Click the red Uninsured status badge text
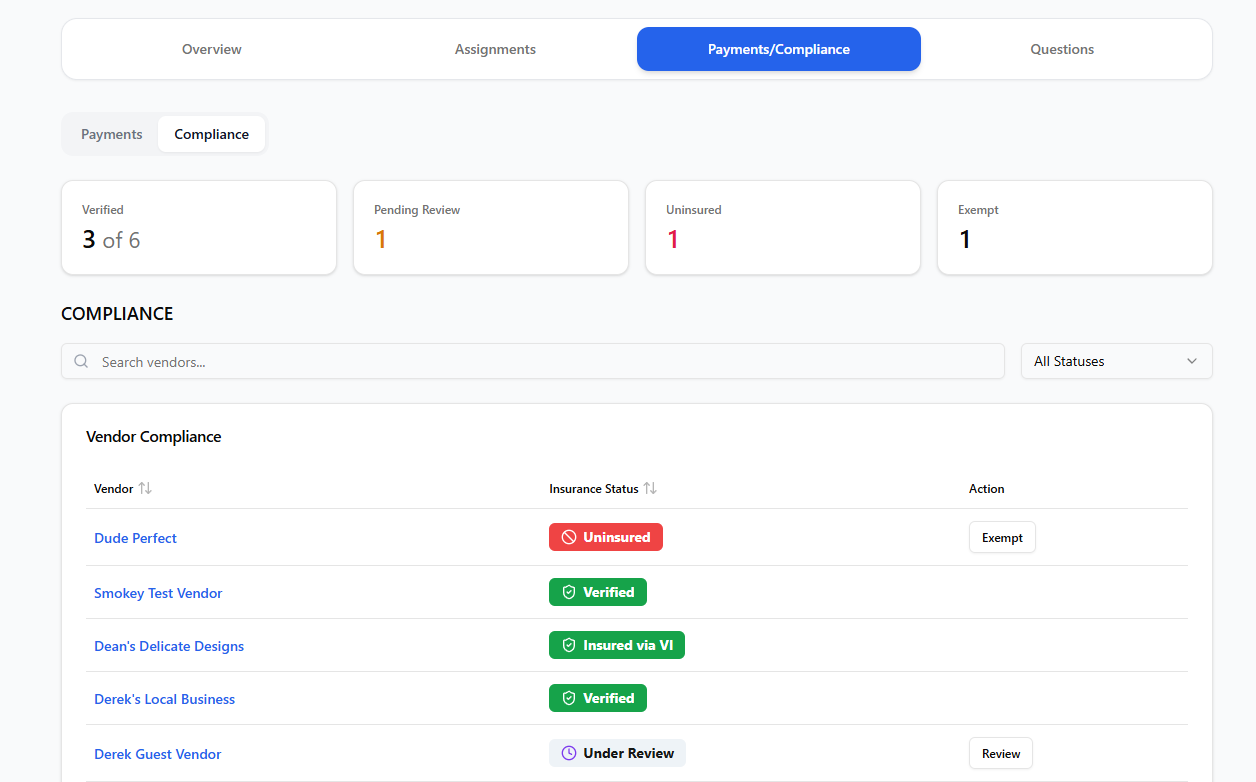The width and height of the screenshot is (1256, 782). [x=617, y=537]
